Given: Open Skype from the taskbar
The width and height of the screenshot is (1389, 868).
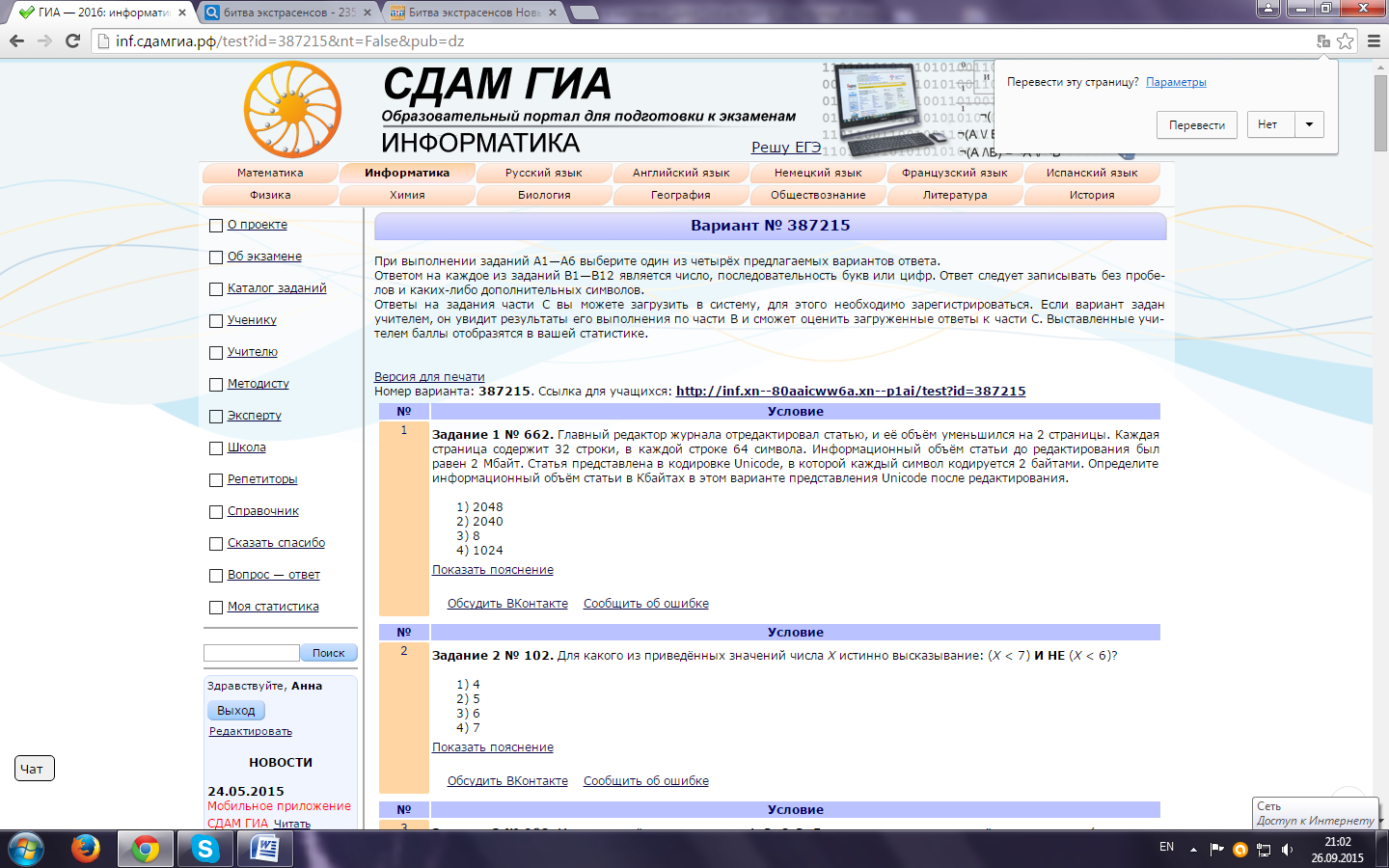Looking at the screenshot, I should coord(204,849).
